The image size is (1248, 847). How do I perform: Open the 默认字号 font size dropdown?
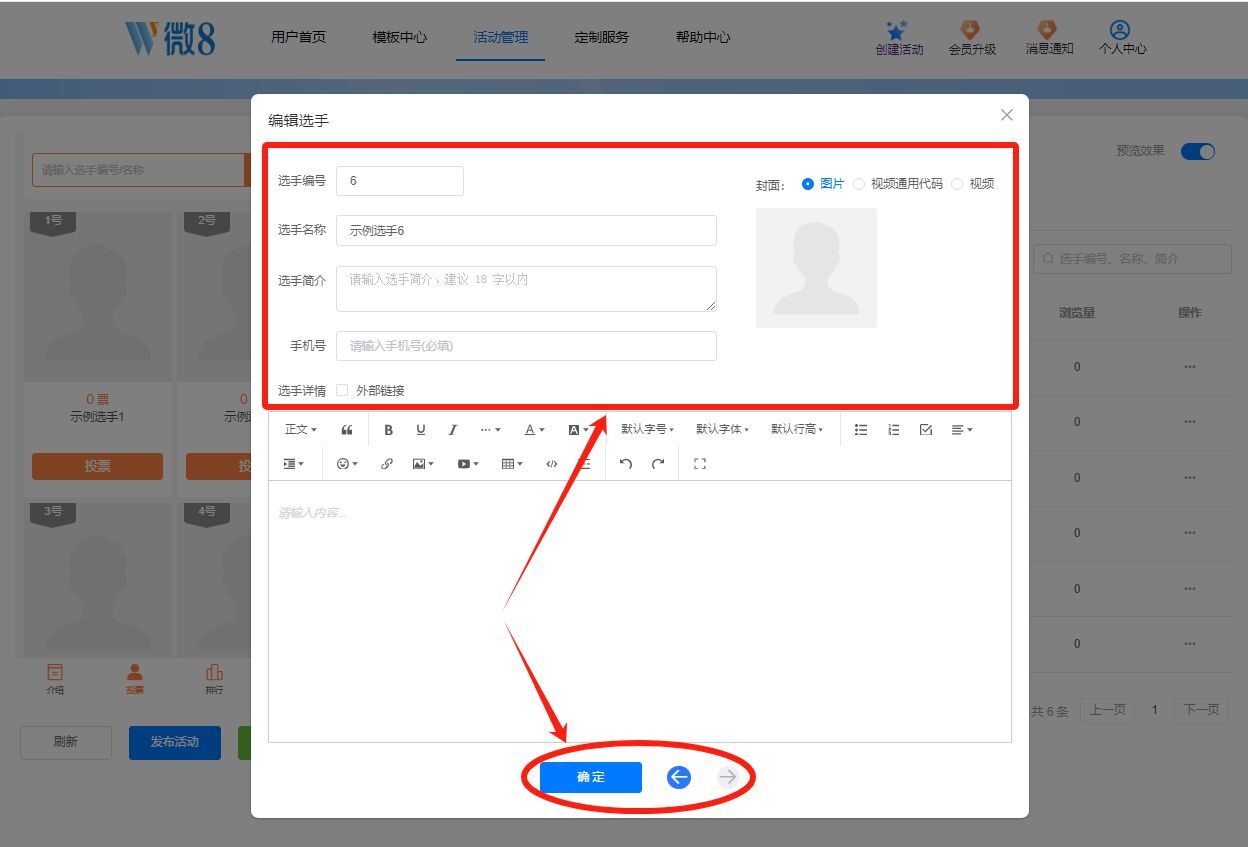(x=647, y=430)
